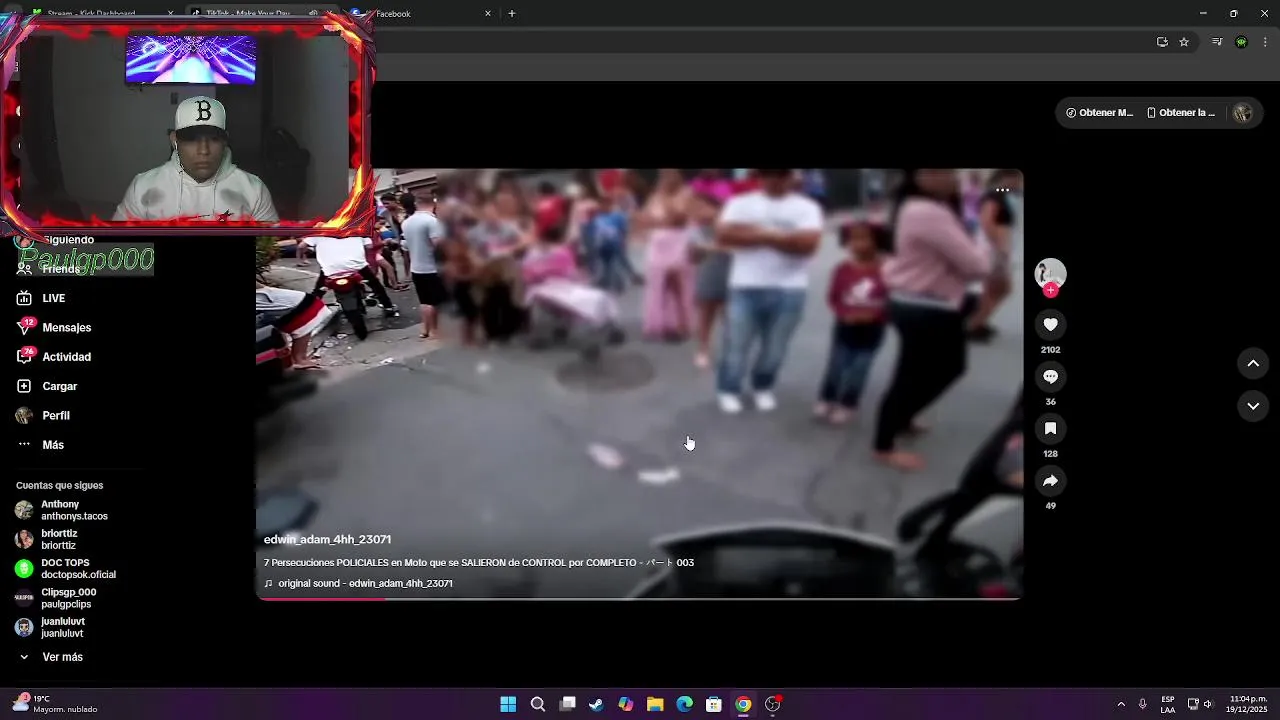1280x720 pixels.
Task: Go to next video with down arrow
Action: (1253, 406)
